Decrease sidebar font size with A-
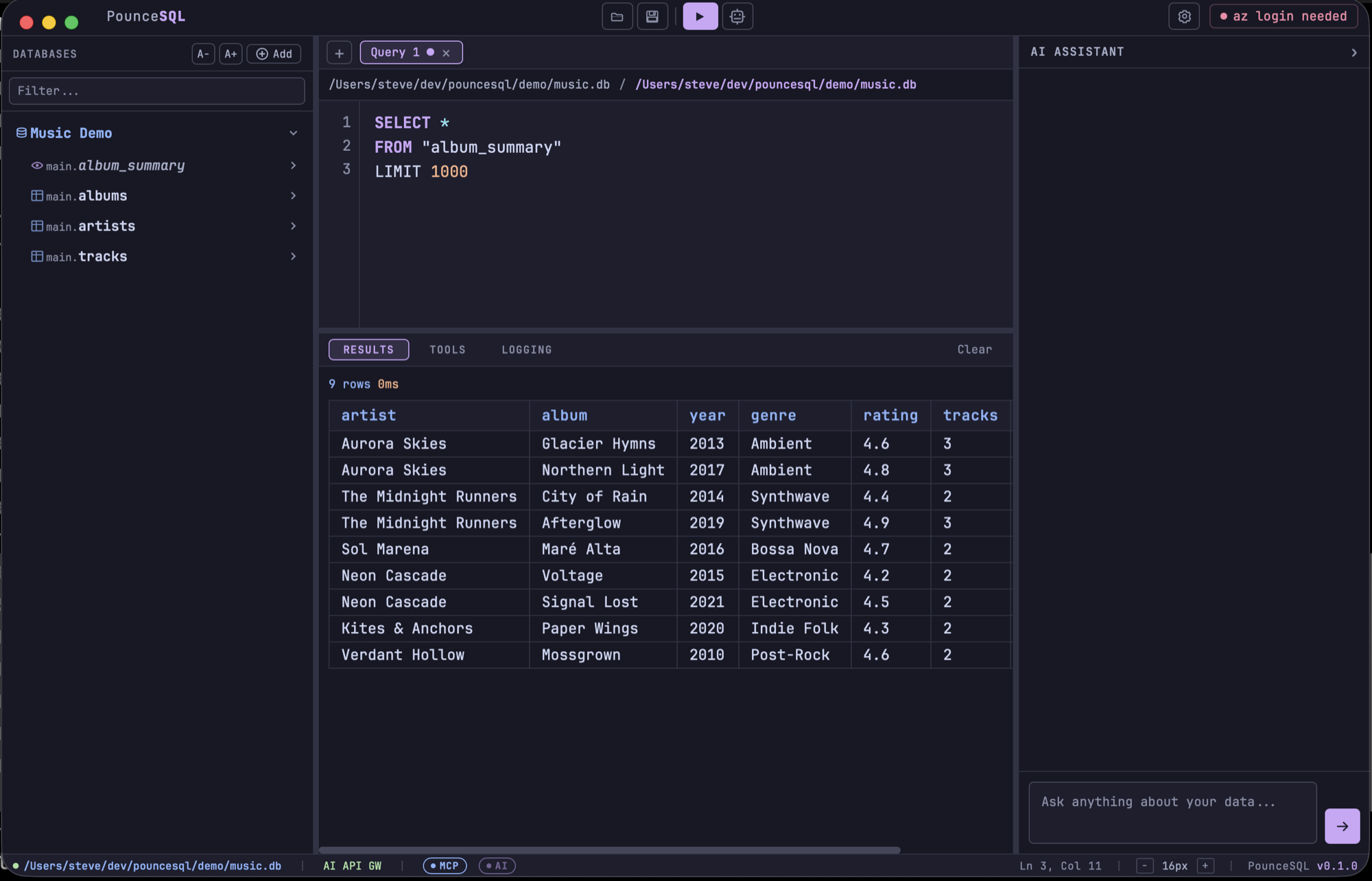 point(203,54)
